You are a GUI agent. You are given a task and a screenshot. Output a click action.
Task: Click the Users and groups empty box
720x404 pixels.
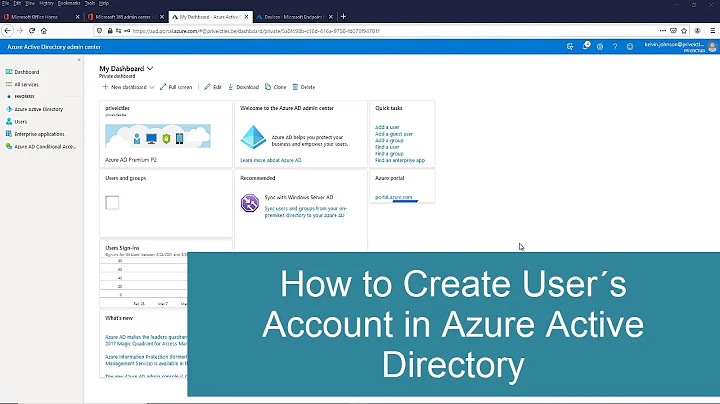[112, 202]
